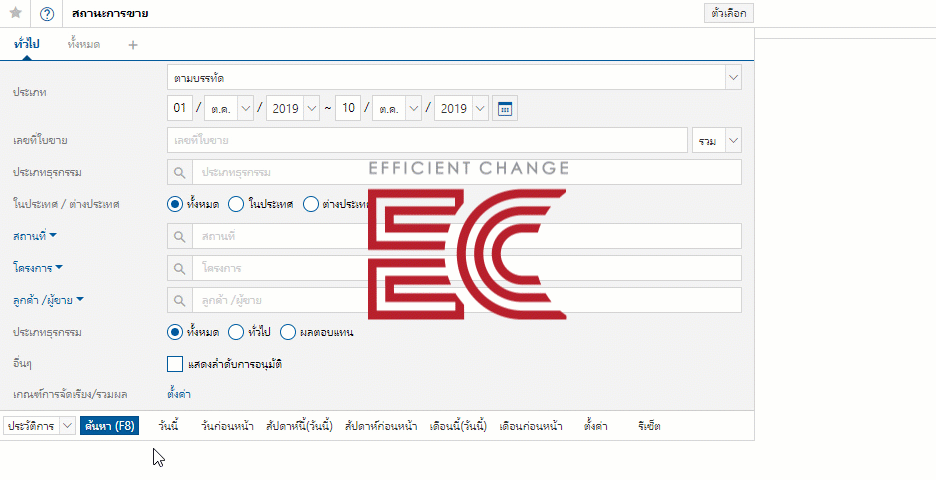Focus the ลูกค้า /ผู้ขาย input field

pos(467,300)
